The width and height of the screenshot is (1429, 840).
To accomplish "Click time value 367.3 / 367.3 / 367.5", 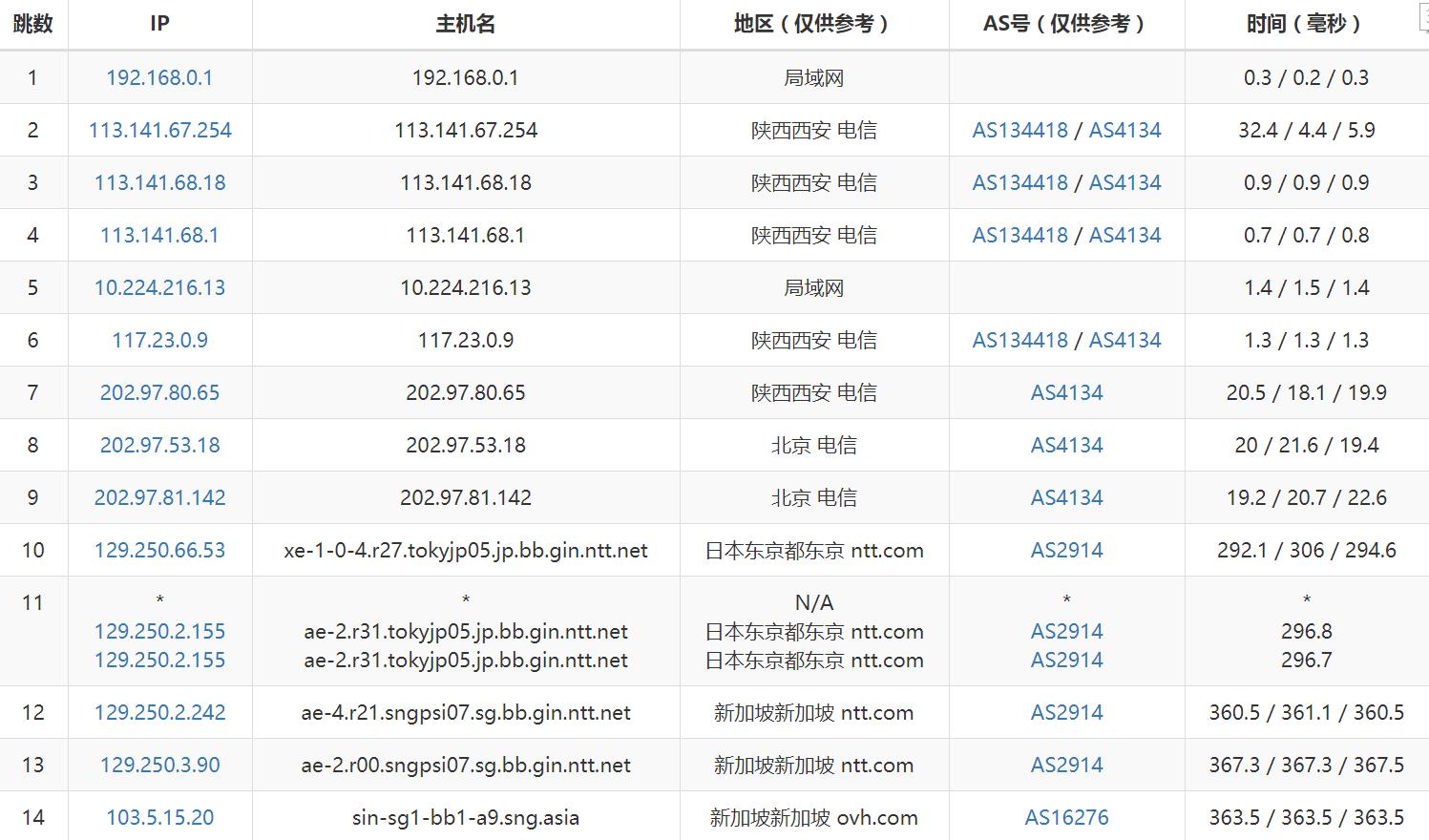I will [1306, 766].
